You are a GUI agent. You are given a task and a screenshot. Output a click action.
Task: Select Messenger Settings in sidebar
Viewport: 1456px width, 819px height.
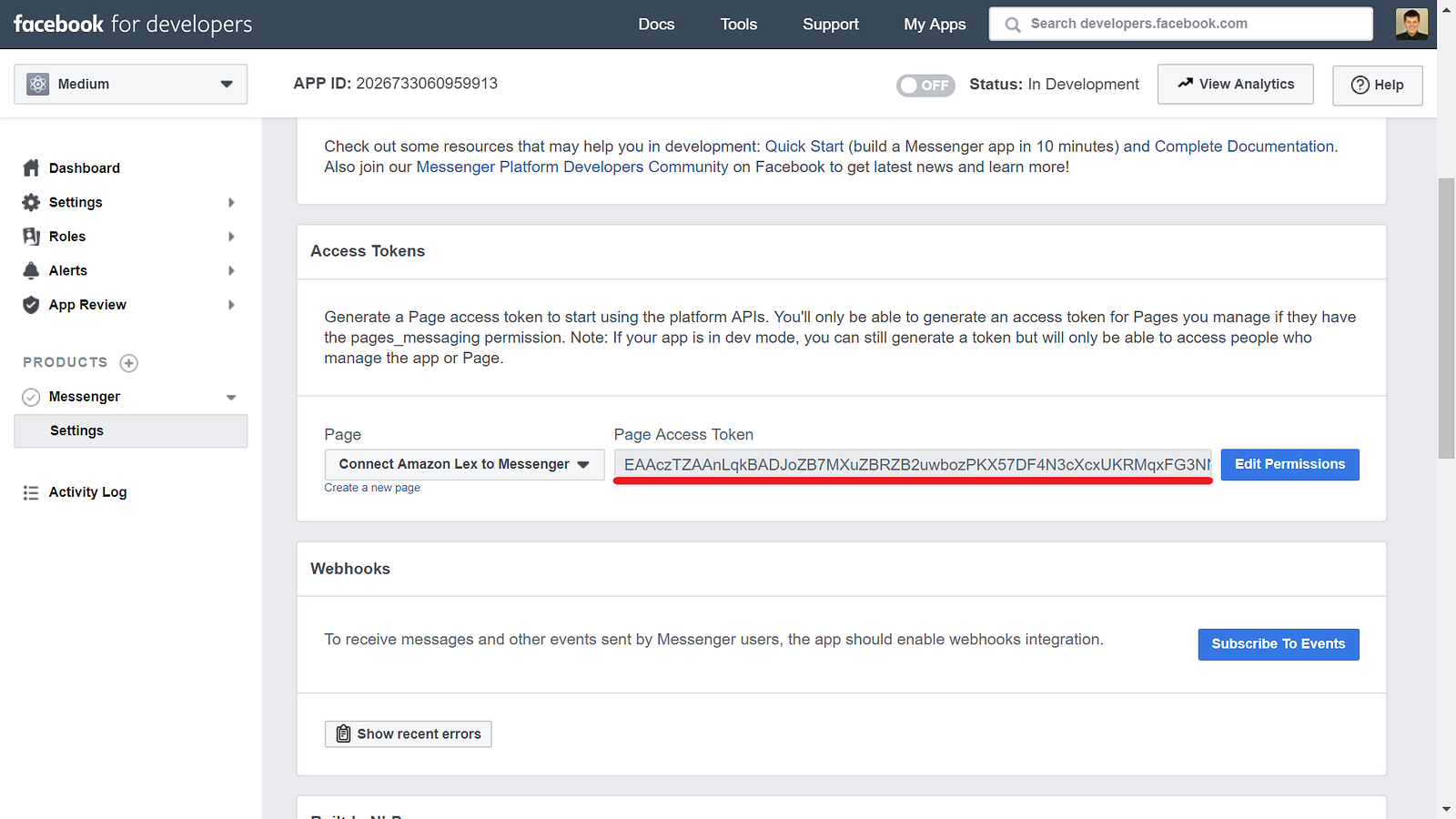[x=131, y=431]
